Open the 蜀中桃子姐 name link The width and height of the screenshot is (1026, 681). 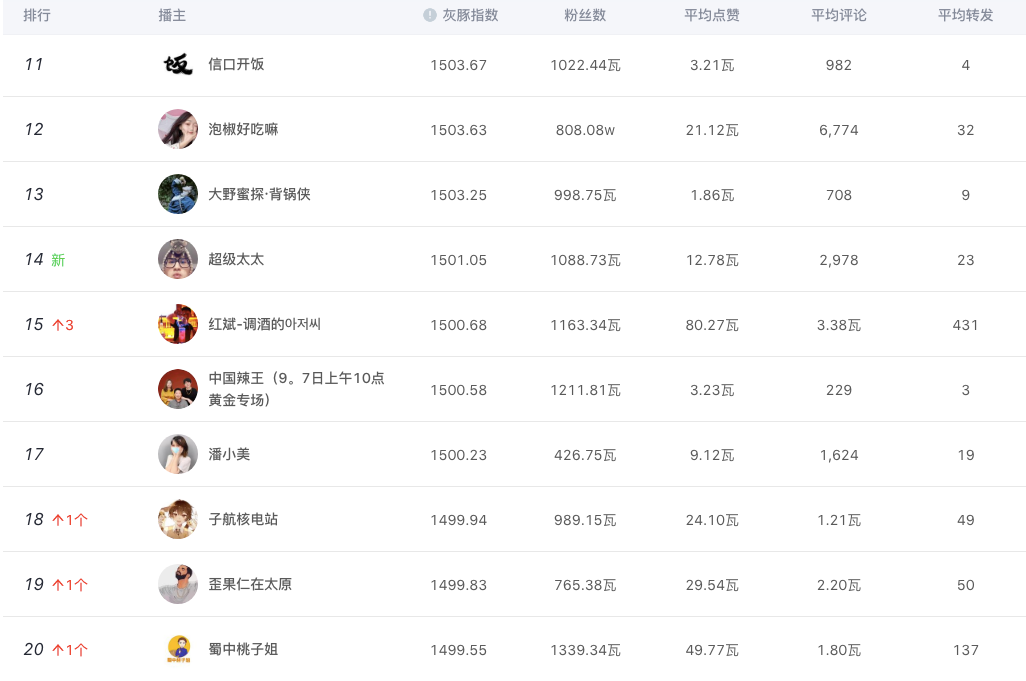pyautogui.click(x=243, y=649)
